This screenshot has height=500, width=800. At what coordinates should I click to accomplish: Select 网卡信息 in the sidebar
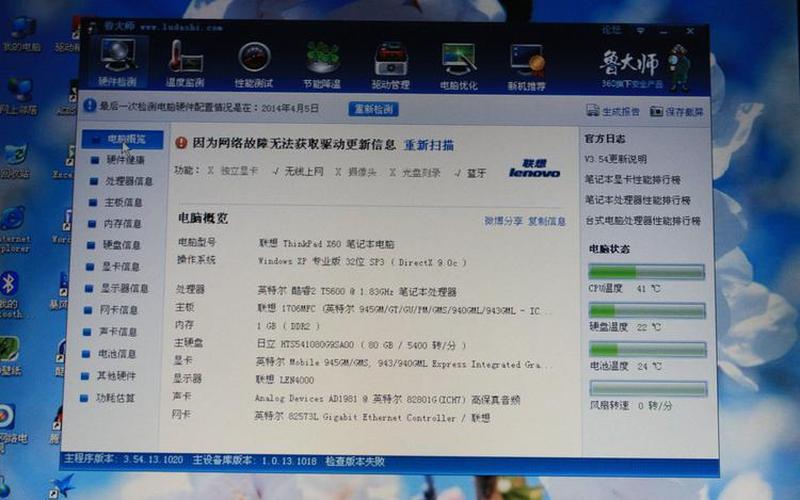pyautogui.click(x=110, y=310)
